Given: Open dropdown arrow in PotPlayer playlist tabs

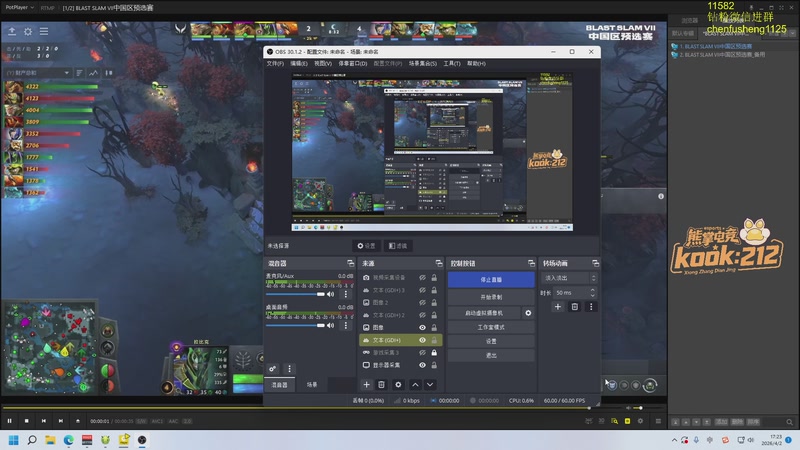Looking at the screenshot, I should [793, 33].
